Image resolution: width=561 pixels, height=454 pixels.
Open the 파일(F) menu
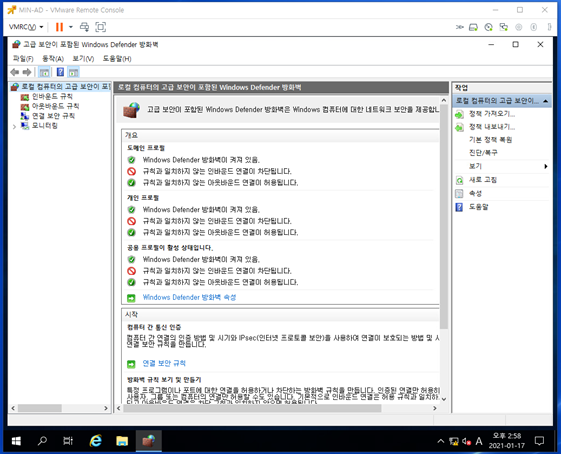coord(23,59)
